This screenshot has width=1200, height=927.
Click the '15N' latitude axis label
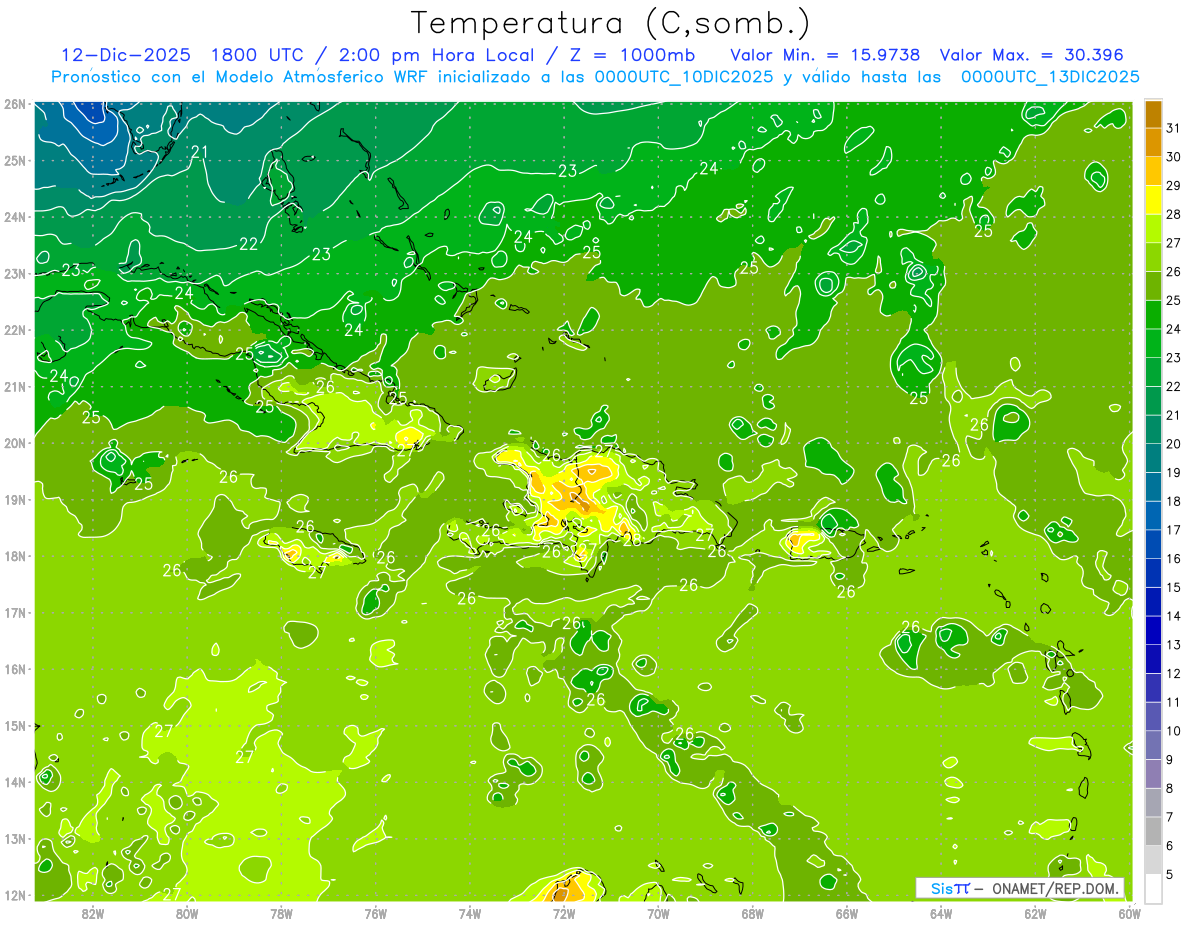tap(14, 726)
